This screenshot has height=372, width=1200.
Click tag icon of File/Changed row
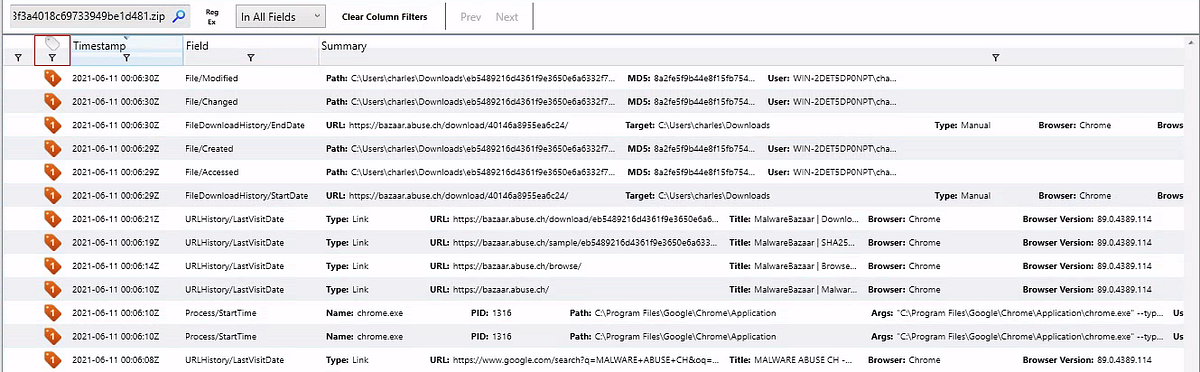(x=53, y=101)
